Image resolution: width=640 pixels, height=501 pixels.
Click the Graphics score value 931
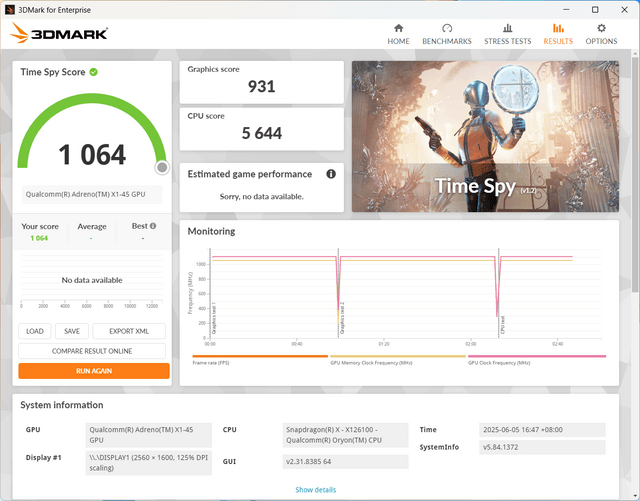click(262, 86)
